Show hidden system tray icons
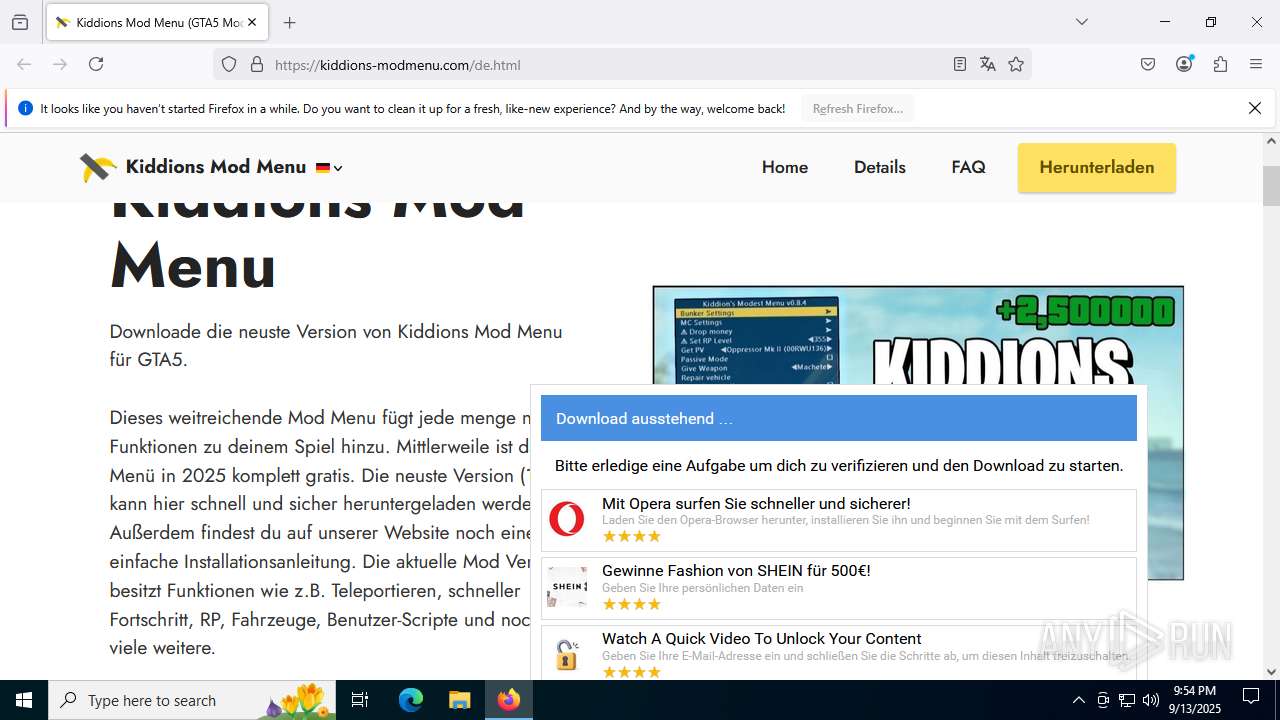 [1078, 700]
